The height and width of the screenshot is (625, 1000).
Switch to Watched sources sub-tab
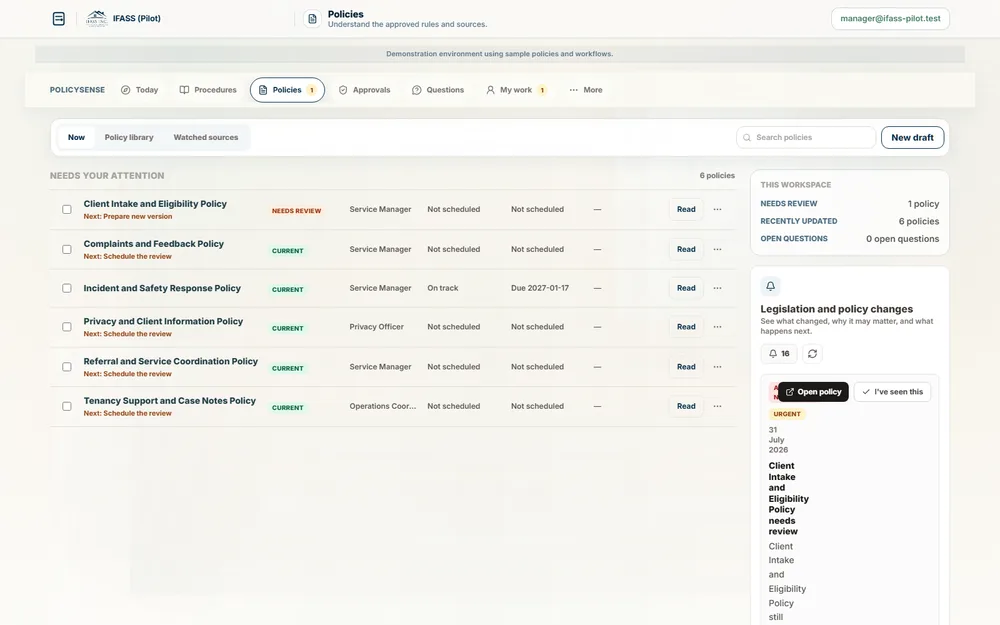pos(205,137)
